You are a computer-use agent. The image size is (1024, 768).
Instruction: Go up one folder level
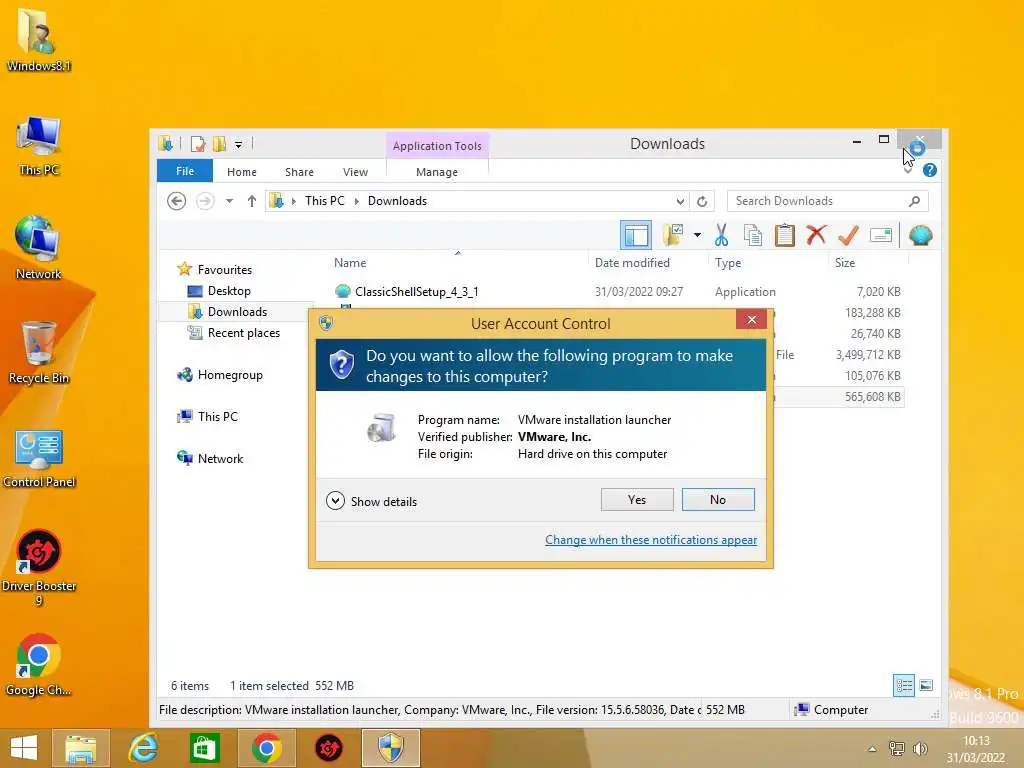[251, 201]
